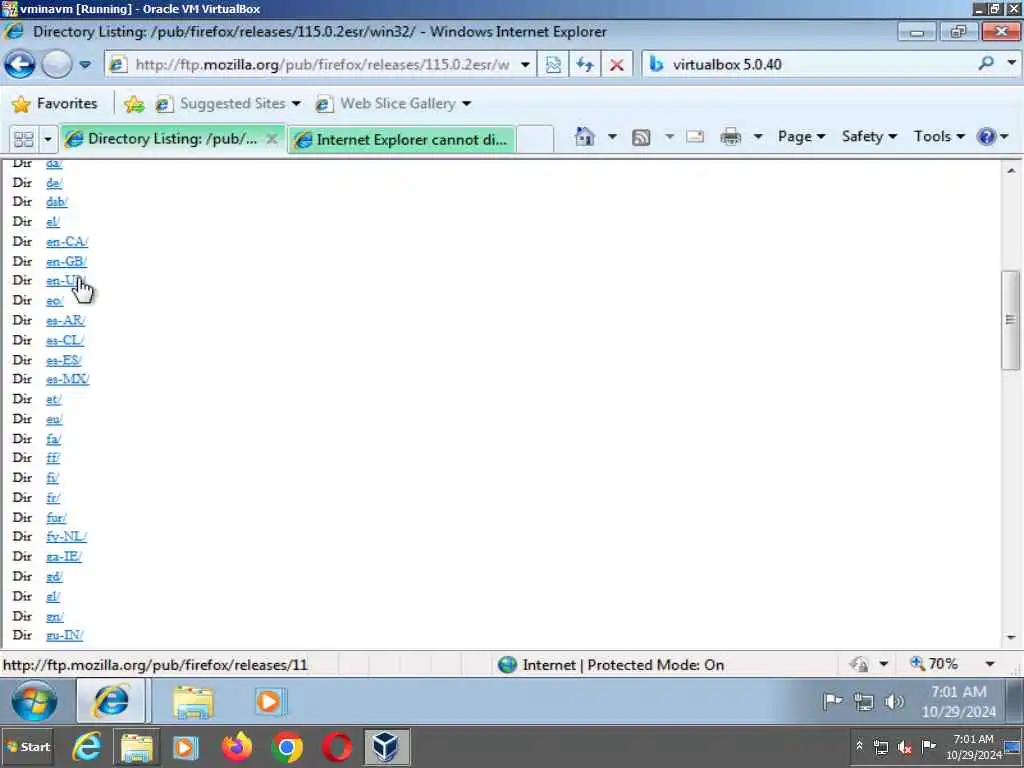Click the privacy report status icon
This screenshot has width=1024, height=768.
859,665
